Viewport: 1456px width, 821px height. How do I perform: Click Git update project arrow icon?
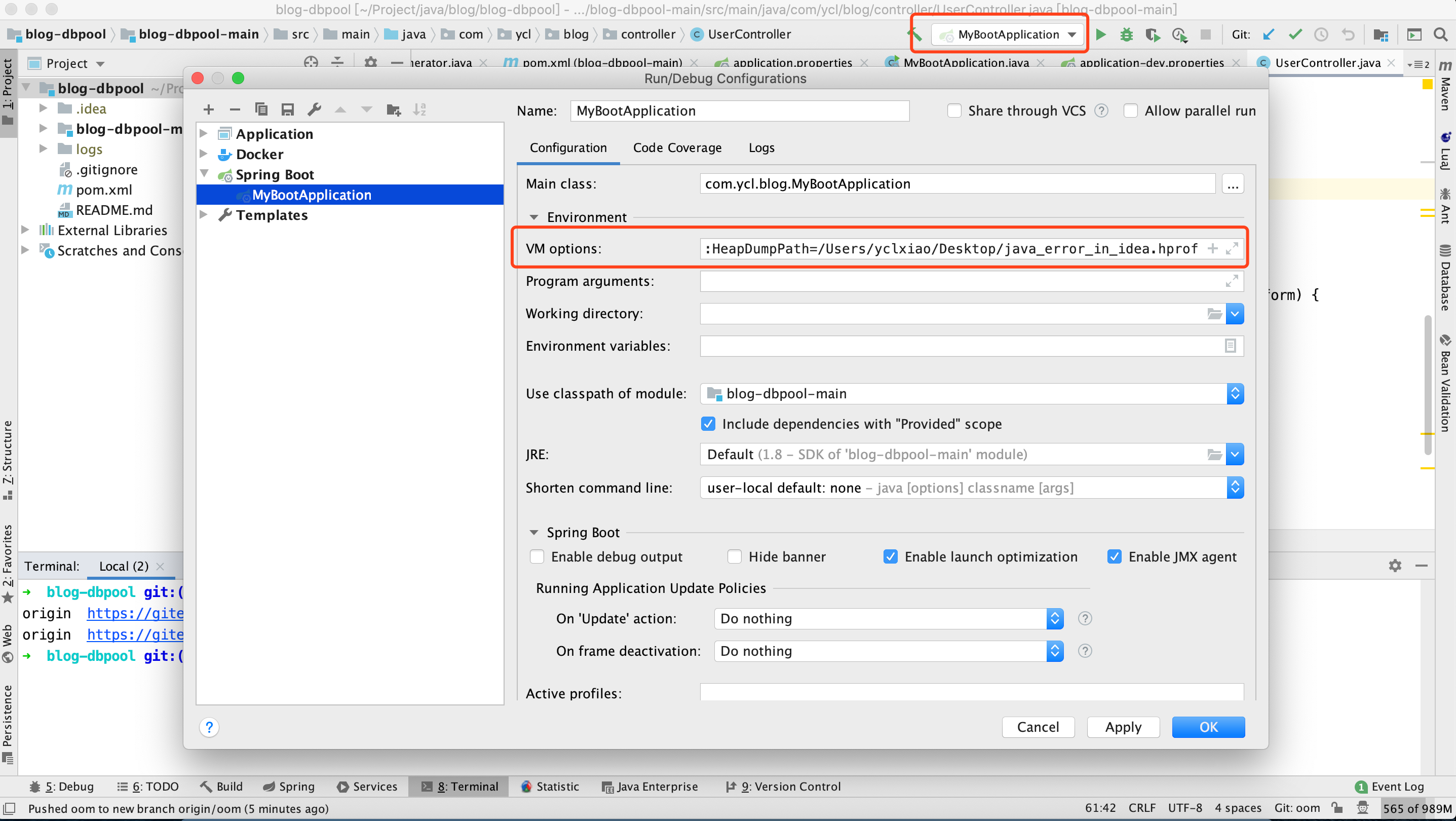pos(1269,34)
